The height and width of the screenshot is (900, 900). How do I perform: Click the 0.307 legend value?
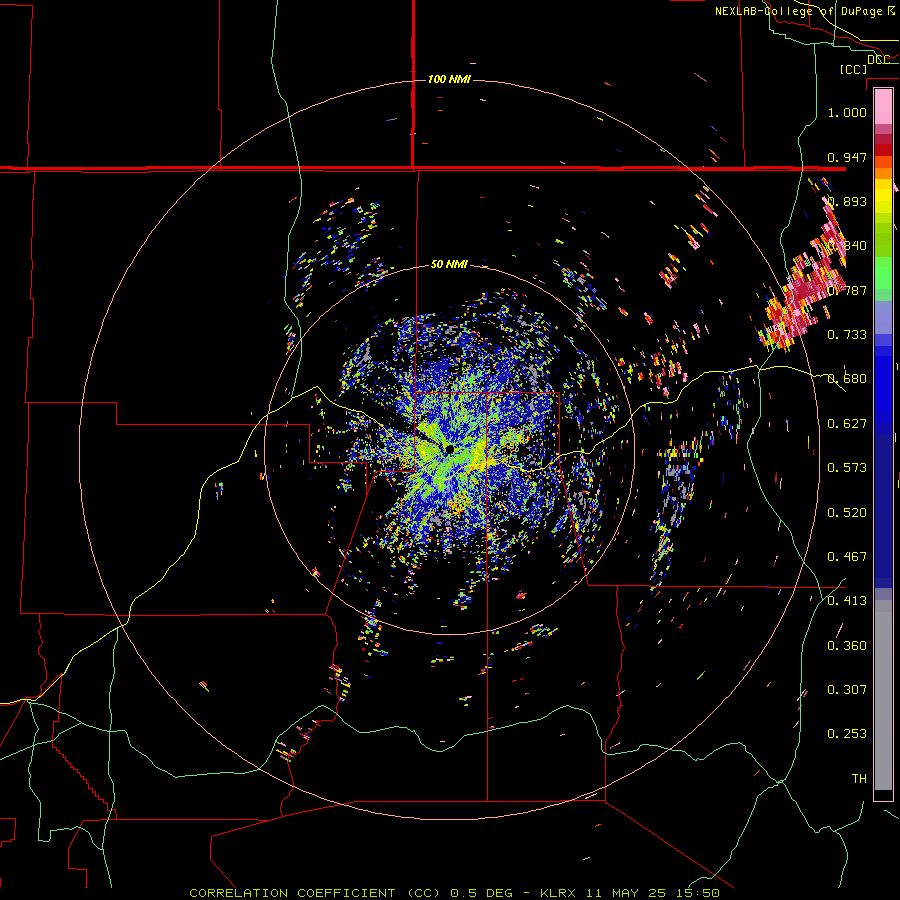847,689
